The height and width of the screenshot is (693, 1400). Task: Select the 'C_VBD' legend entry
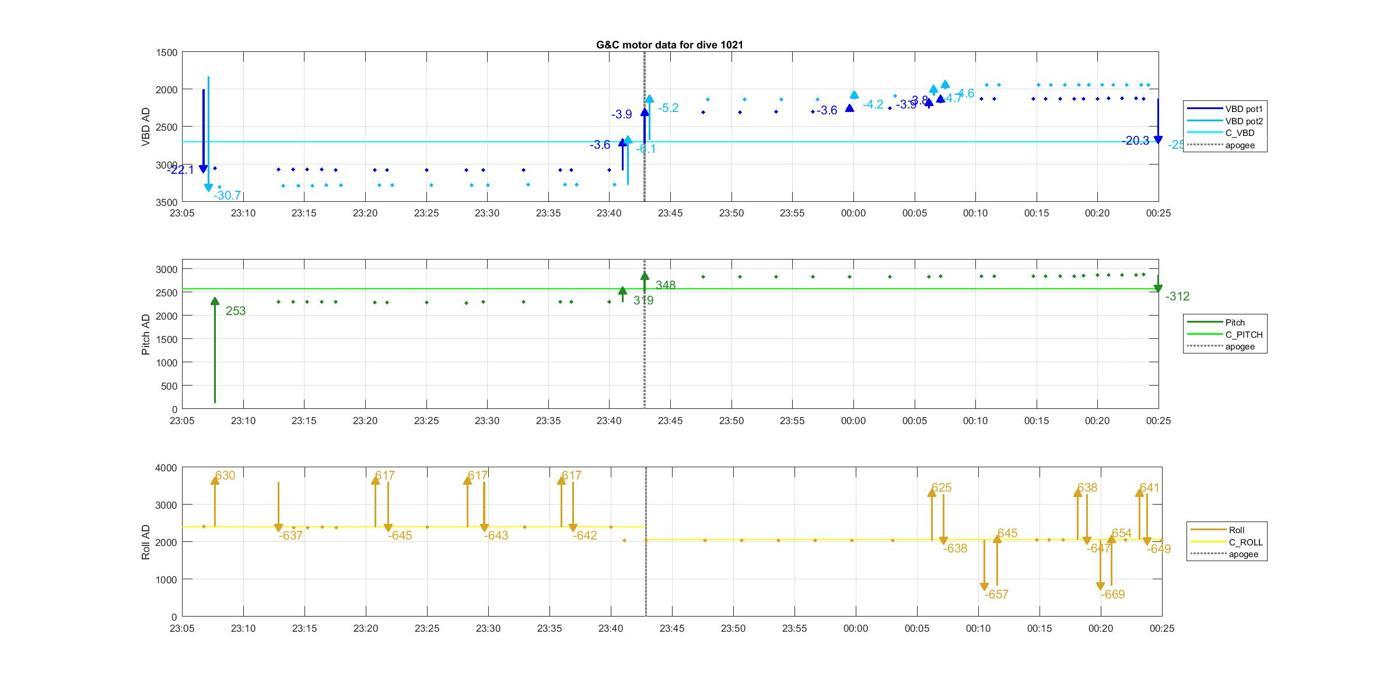1222,133
